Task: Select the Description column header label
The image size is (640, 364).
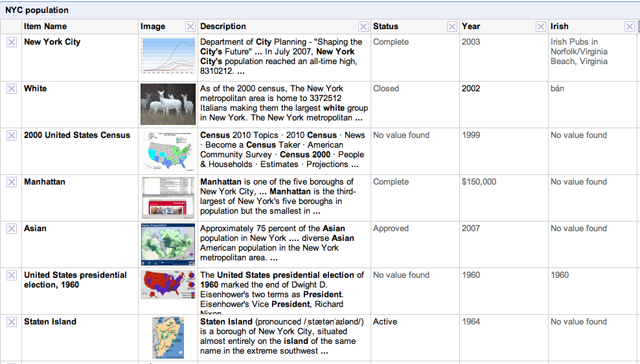Action: pyautogui.click(x=223, y=26)
